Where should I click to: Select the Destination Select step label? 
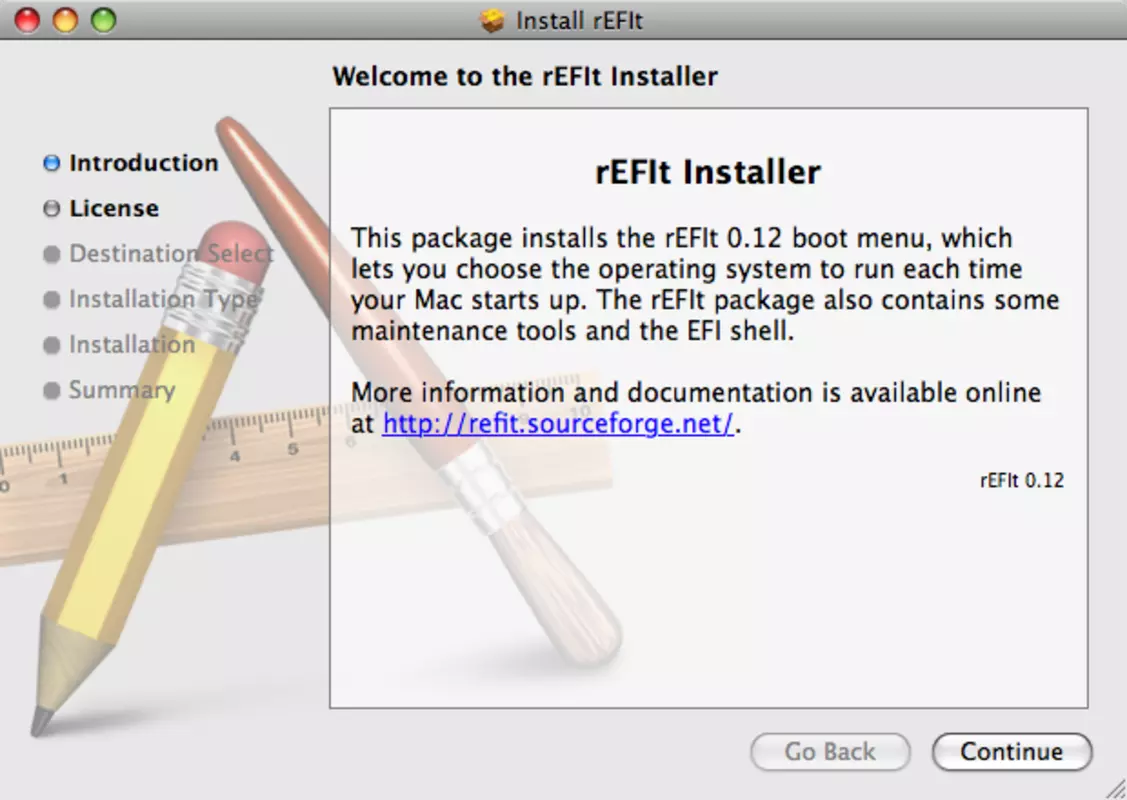tap(171, 254)
